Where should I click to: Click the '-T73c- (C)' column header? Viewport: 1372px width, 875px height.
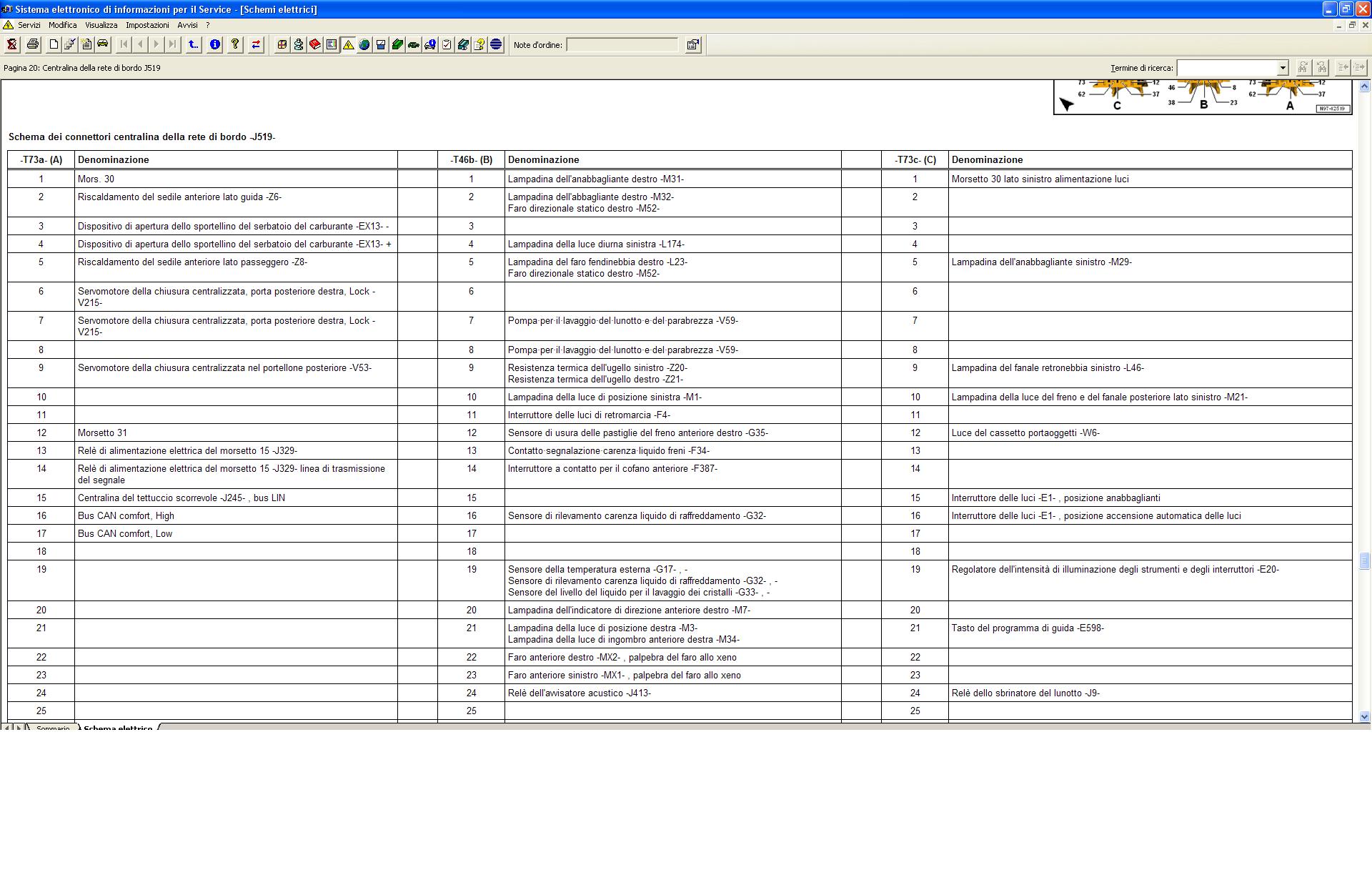[x=915, y=159]
